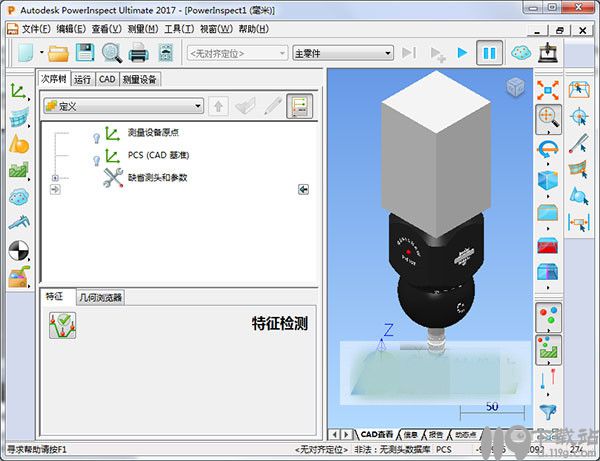Switch to the 几何浏览器 tab

click(101, 298)
